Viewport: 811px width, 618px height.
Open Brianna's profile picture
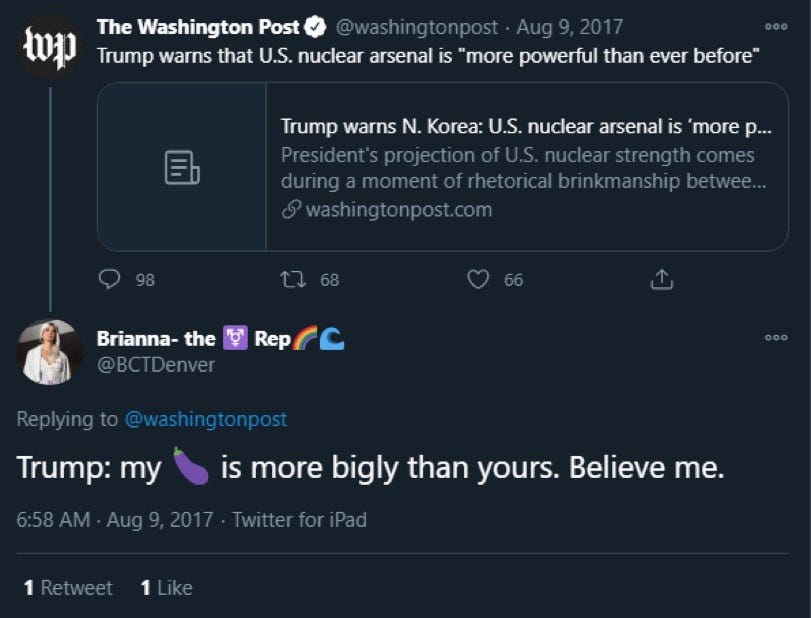coord(50,351)
